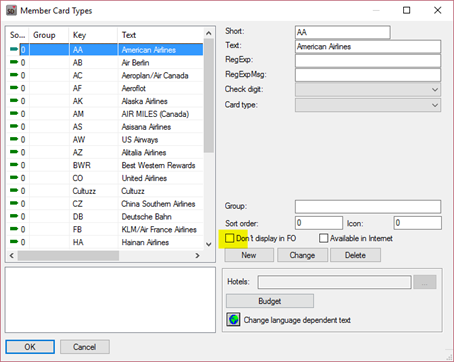The width and height of the screenshot is (454, 362).
Task: Click the Member Card Types window app icon
Action: click(11, 10)
